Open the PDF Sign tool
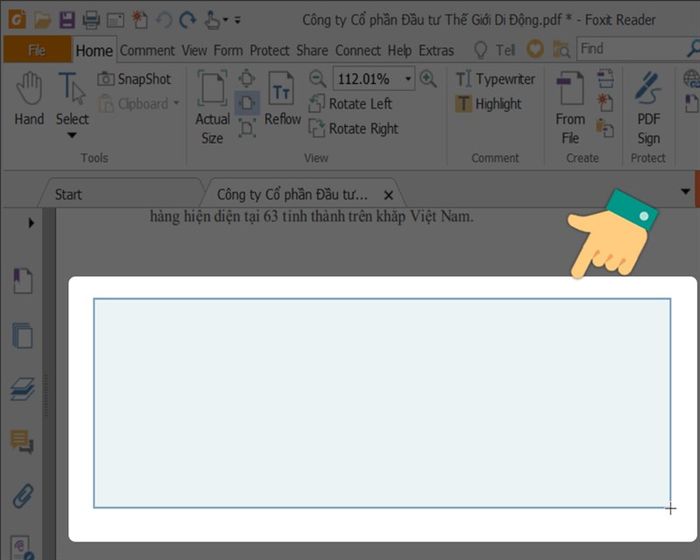Viewport: 700px width, 560px height. [649, 108]
